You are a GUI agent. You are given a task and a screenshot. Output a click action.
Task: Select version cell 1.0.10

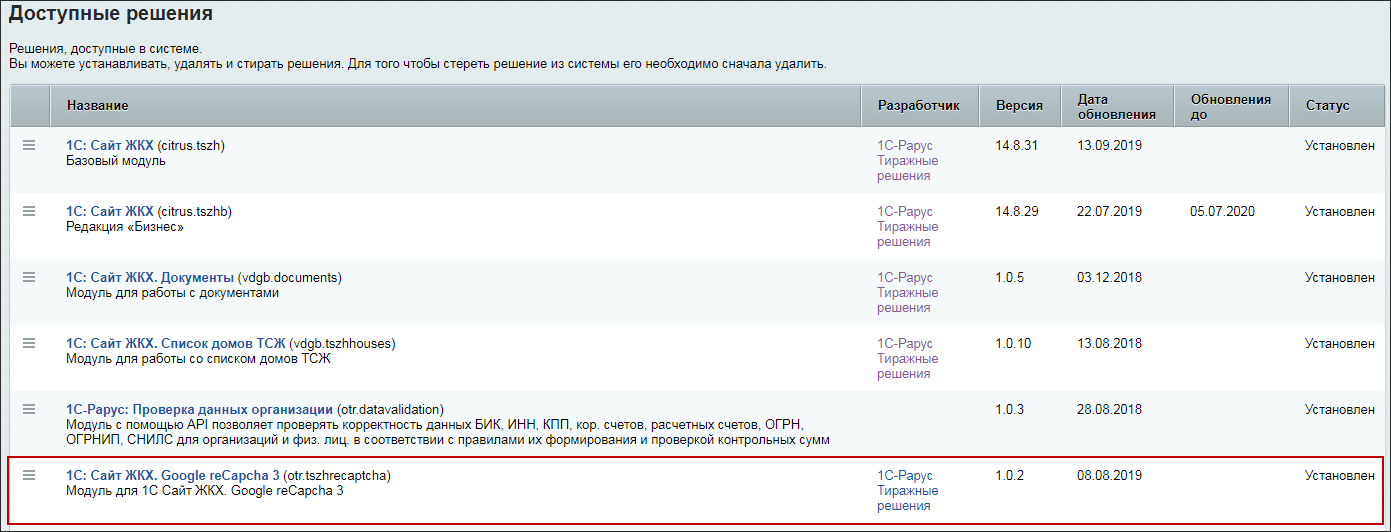click(1013, 343)
